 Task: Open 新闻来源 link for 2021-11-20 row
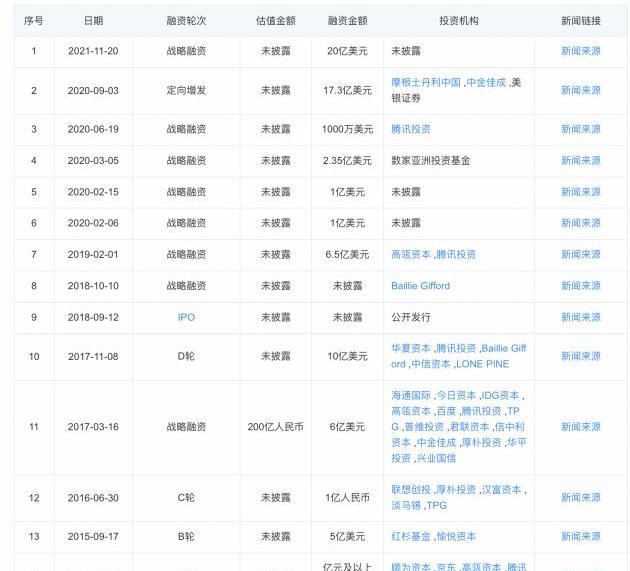tap(581, 51)
